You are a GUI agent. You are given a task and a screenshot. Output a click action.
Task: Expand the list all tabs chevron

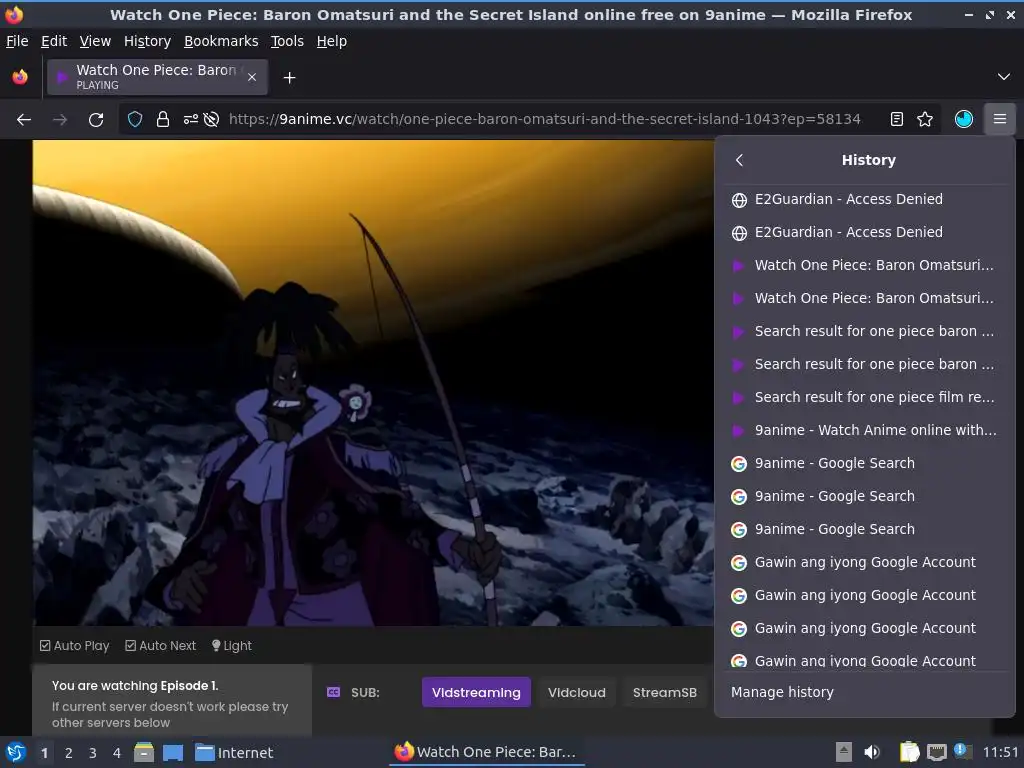(1004, 77)
